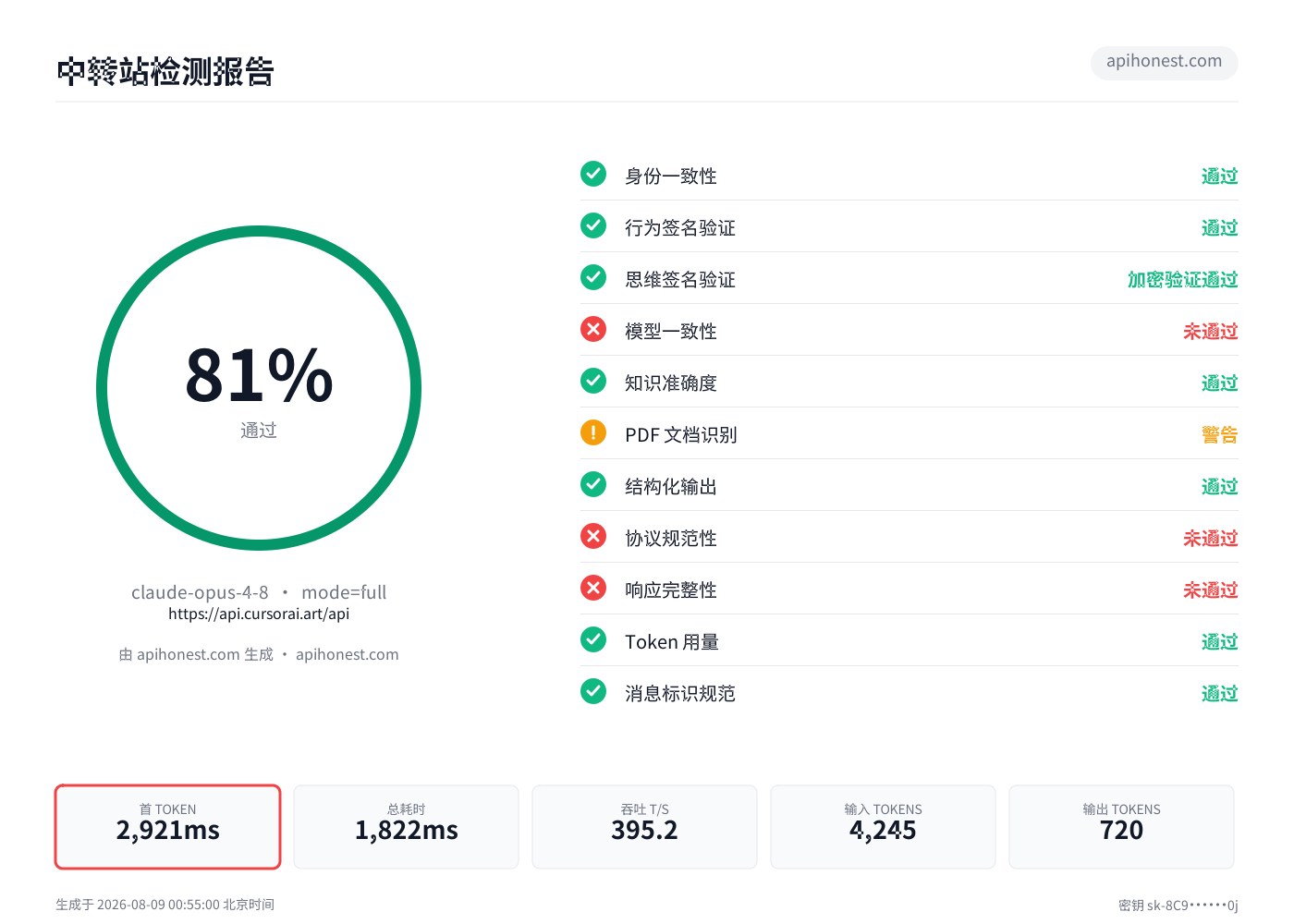The height and width of the screenshot is (924, 1294).
Task: Click the green check icon beside 消息标识规范
Action: tap(593, 691)
